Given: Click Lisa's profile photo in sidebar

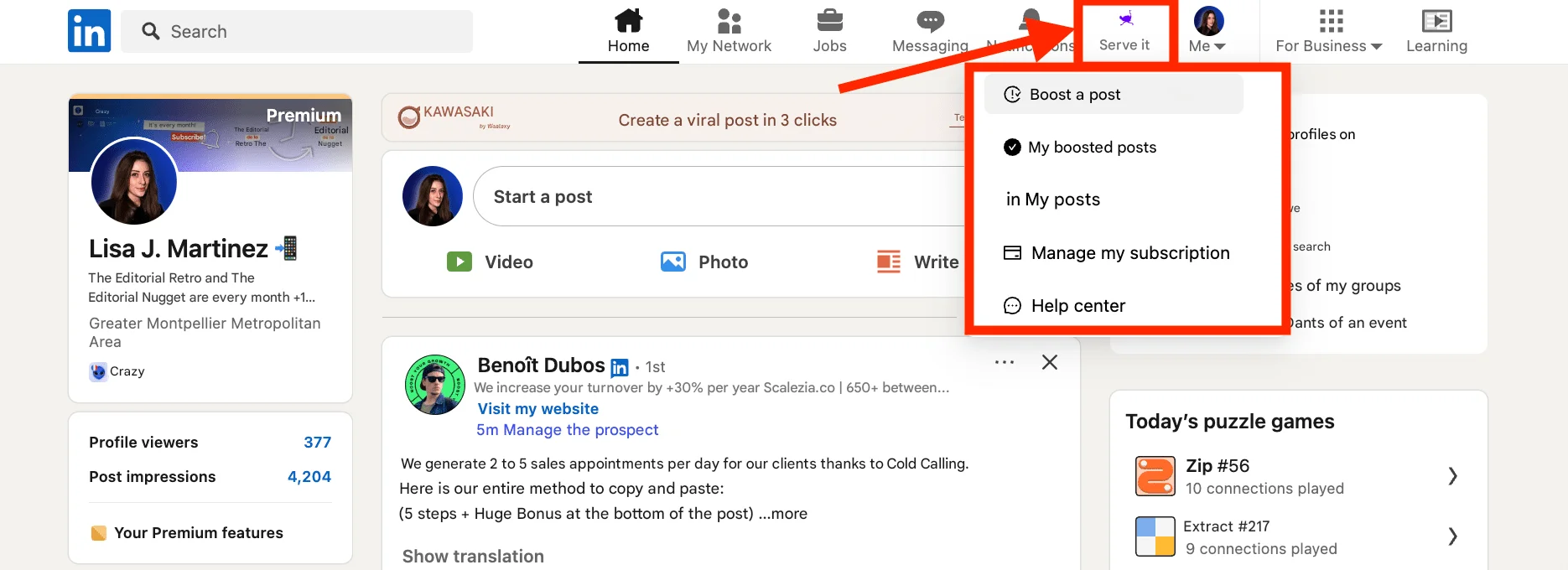Looking at the screenshot, I should pos(133,182).
